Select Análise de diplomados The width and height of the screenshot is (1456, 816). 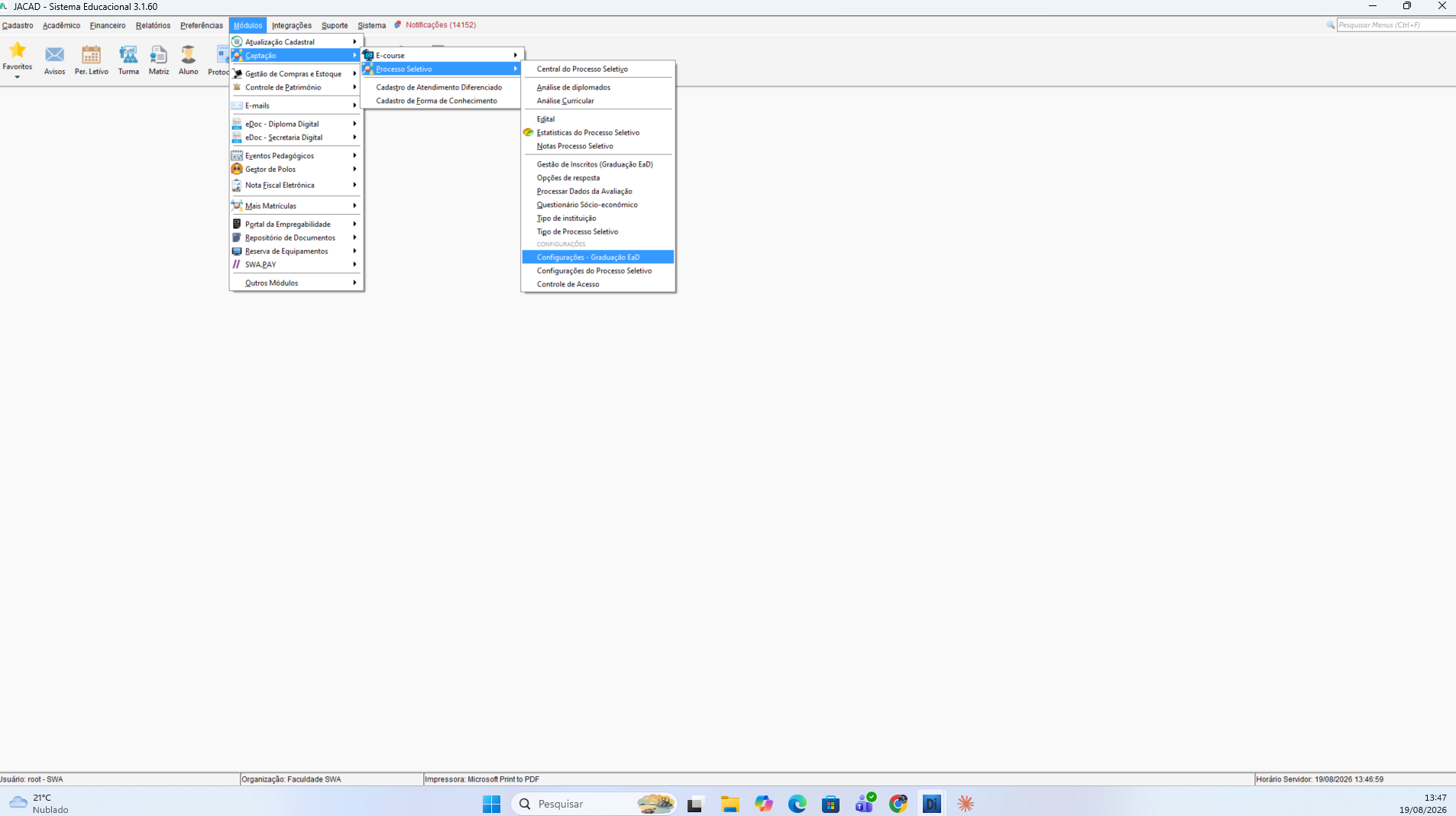click(598, 87)
